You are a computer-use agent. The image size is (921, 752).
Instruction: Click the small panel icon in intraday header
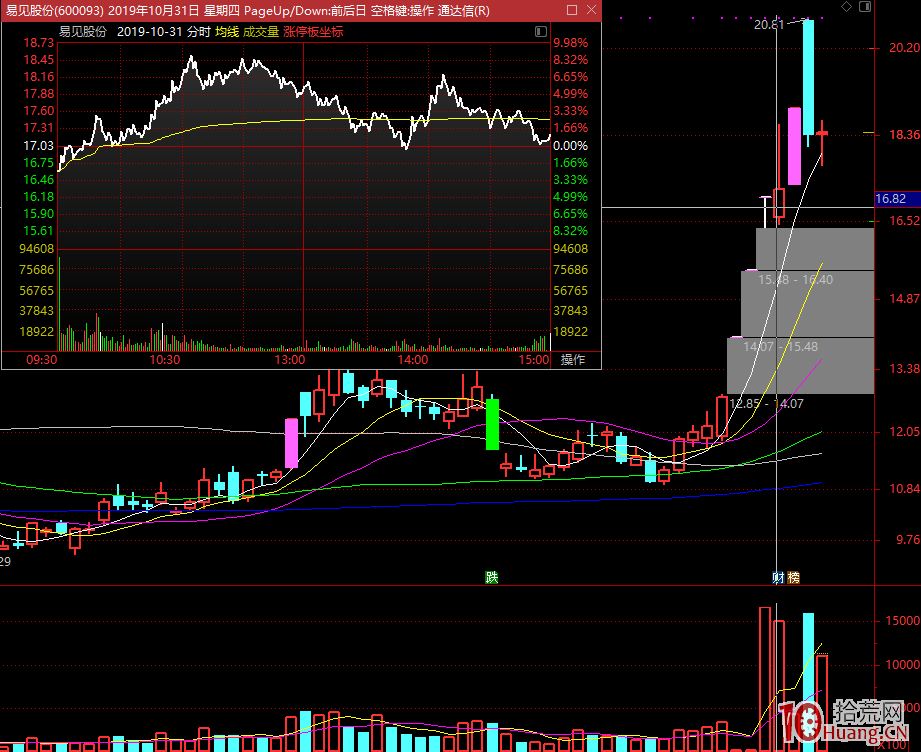pos(541,31)
